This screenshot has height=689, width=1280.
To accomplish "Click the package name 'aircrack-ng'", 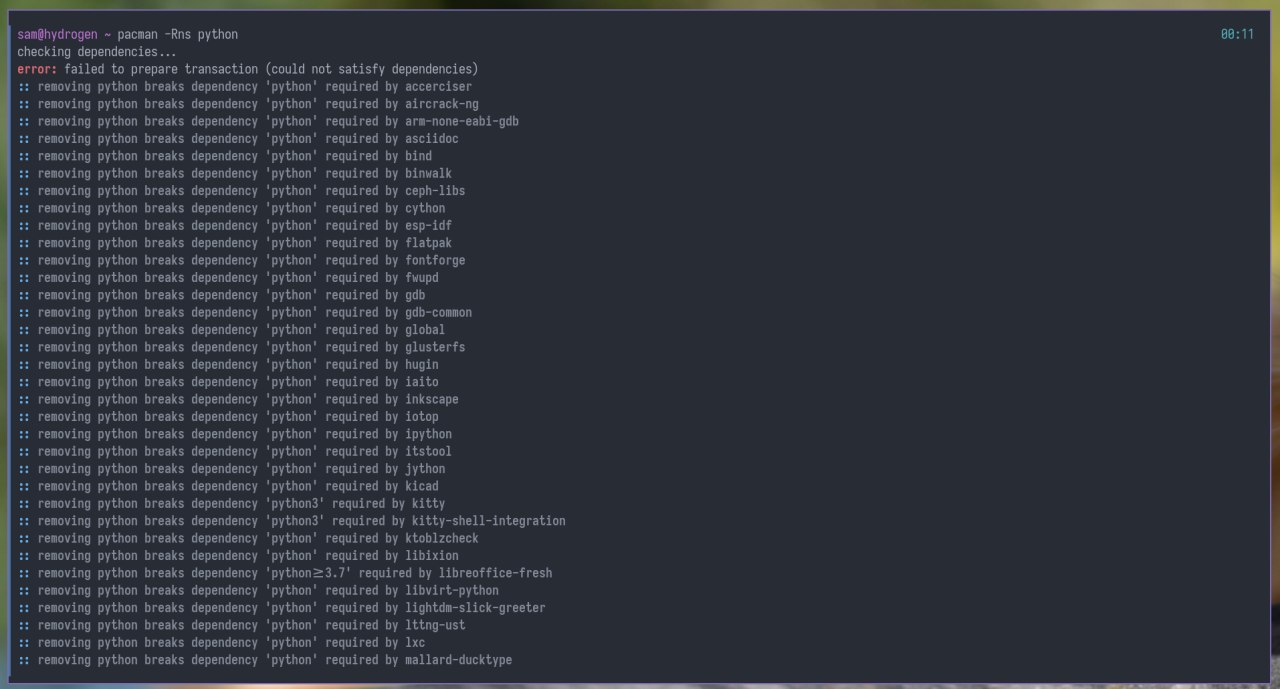I will click(x=441, y=104).
